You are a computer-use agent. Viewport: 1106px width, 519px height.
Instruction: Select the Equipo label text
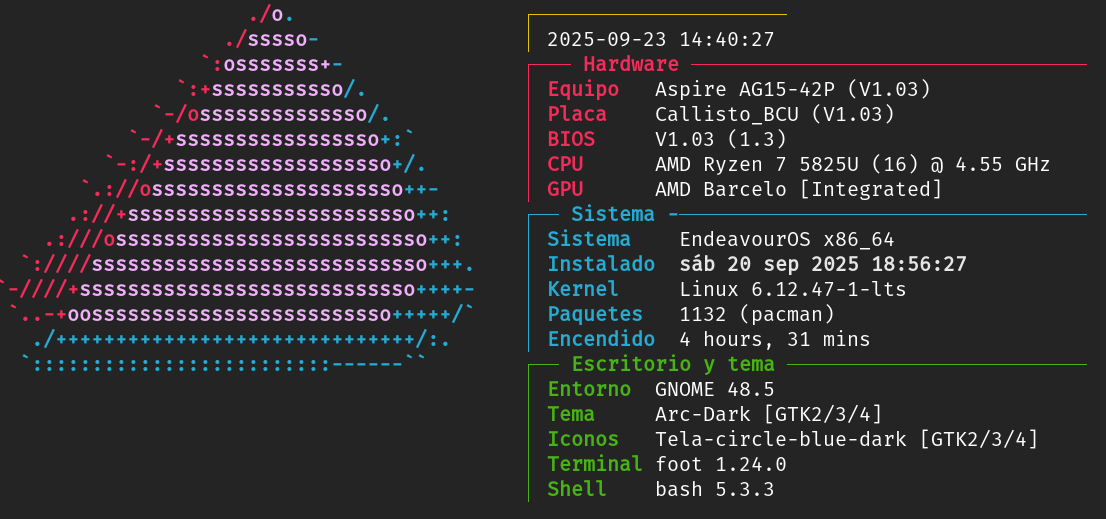pyautogui.click(x=583, y=90)
